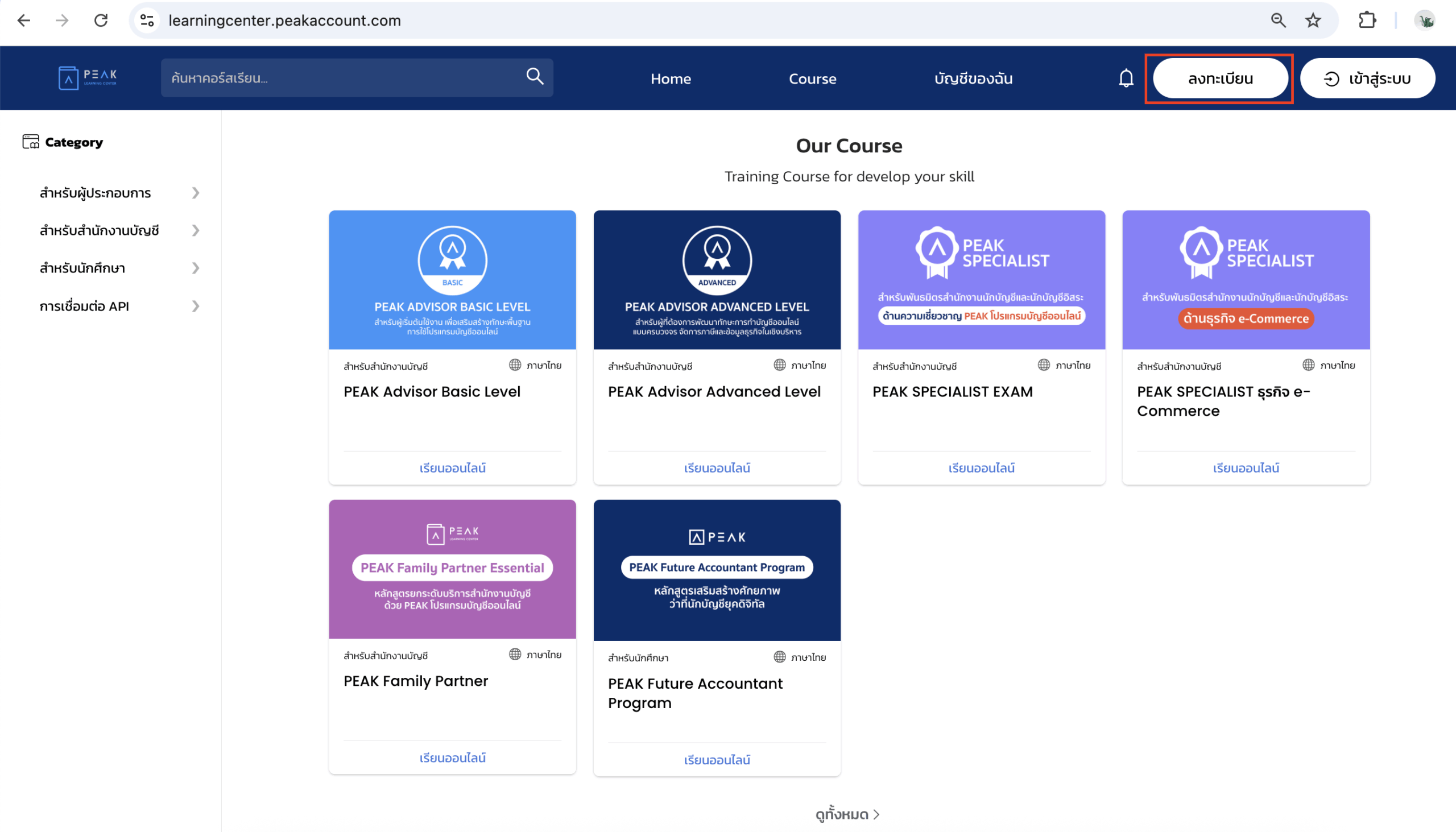Click the search magnifier icon

tap(533, 76)
